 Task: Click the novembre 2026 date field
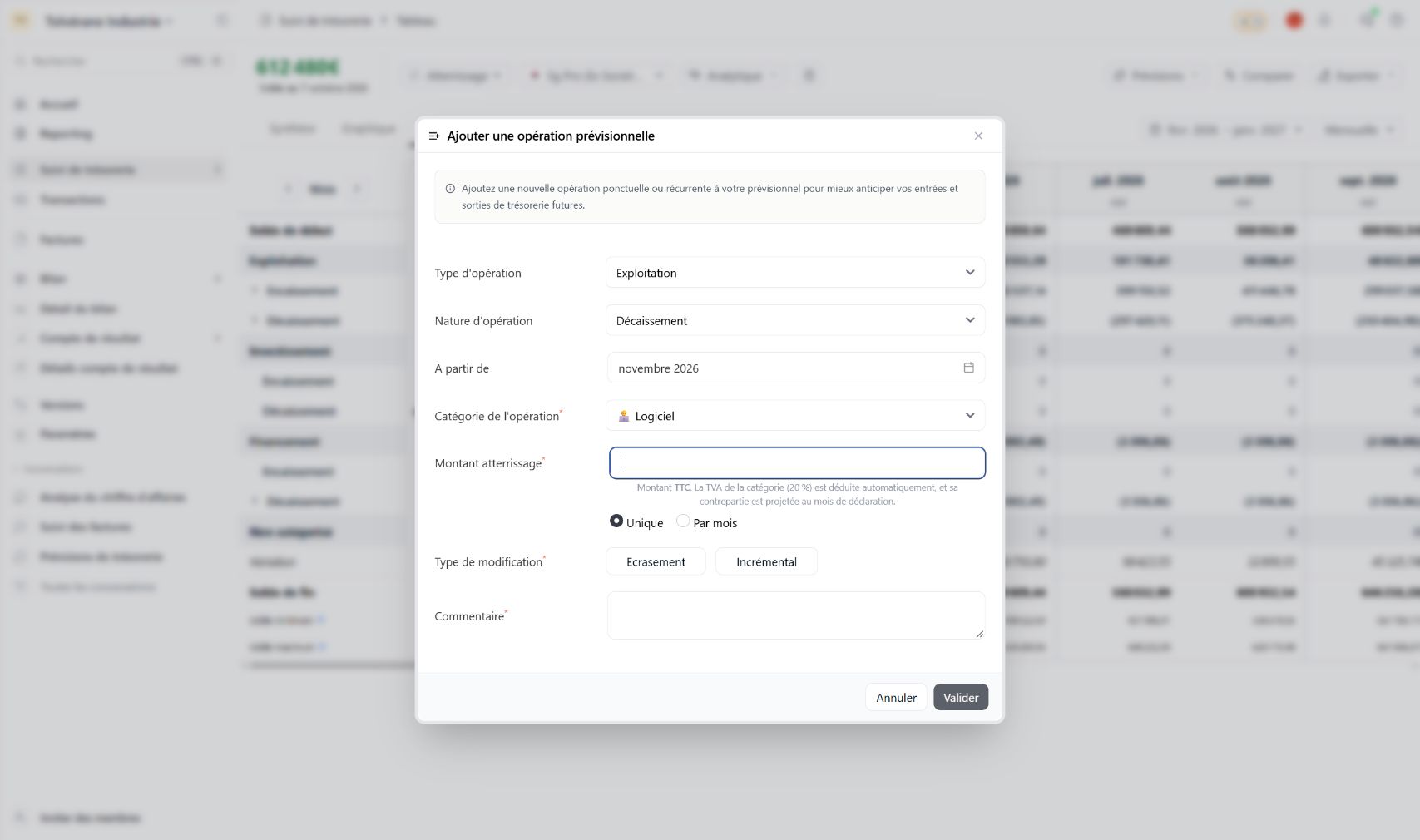(x=796, y=368)
